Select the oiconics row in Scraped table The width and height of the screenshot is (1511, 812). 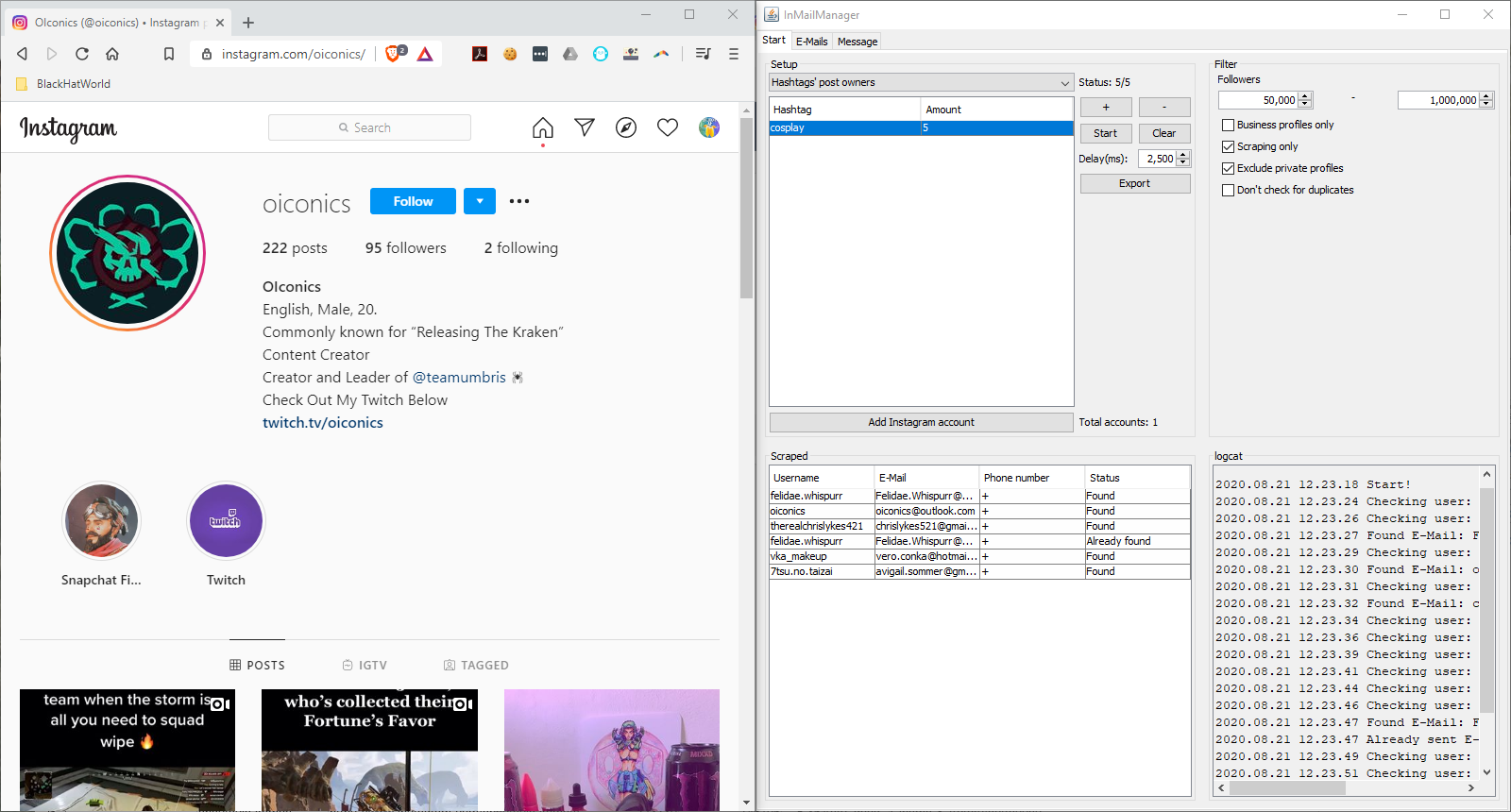[979, 511]
